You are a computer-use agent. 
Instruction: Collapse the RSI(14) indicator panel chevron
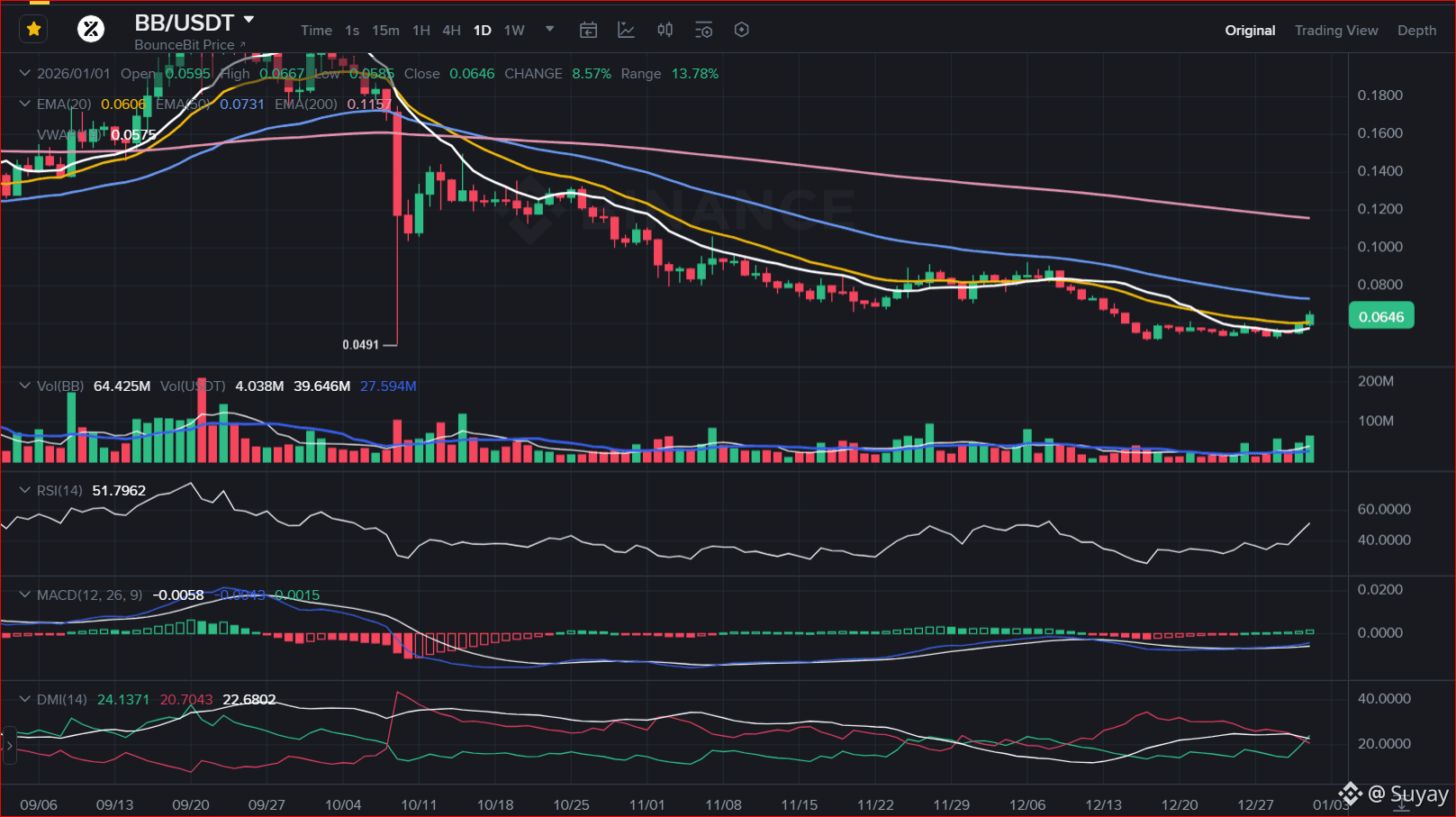[25, 490]
